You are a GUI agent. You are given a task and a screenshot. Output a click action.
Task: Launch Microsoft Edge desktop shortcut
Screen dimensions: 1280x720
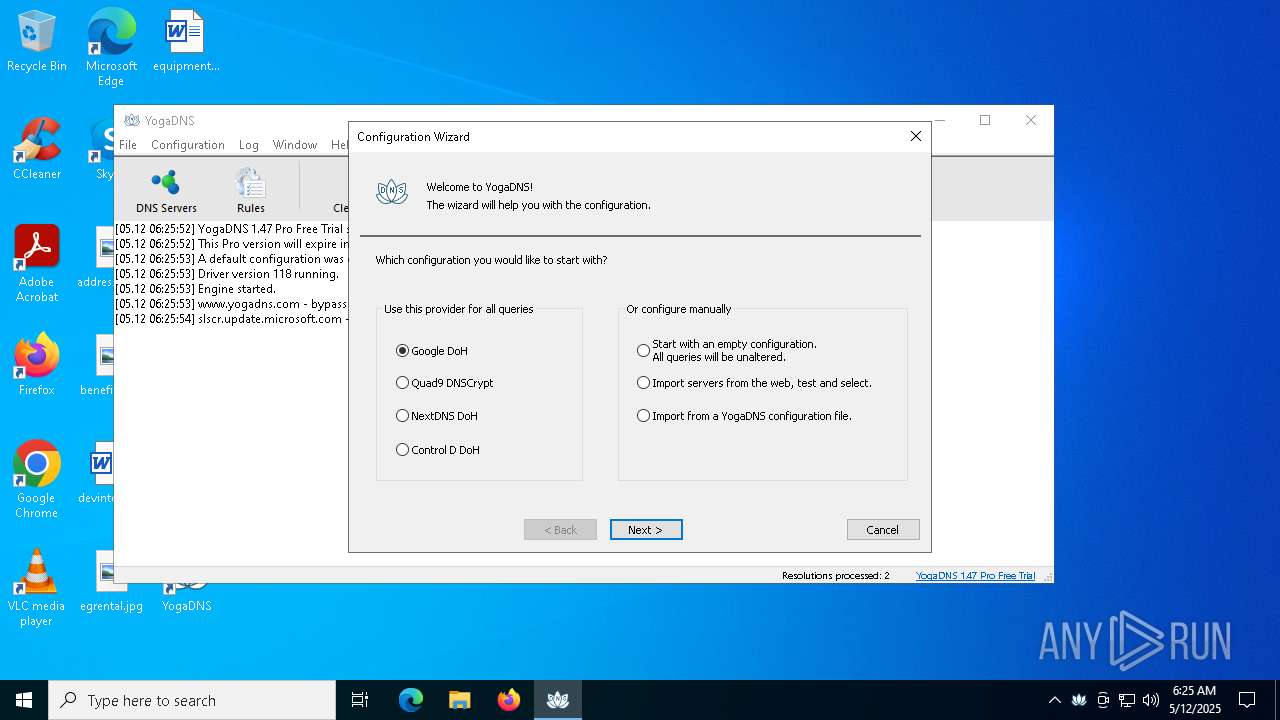click(x=111, y=47)
